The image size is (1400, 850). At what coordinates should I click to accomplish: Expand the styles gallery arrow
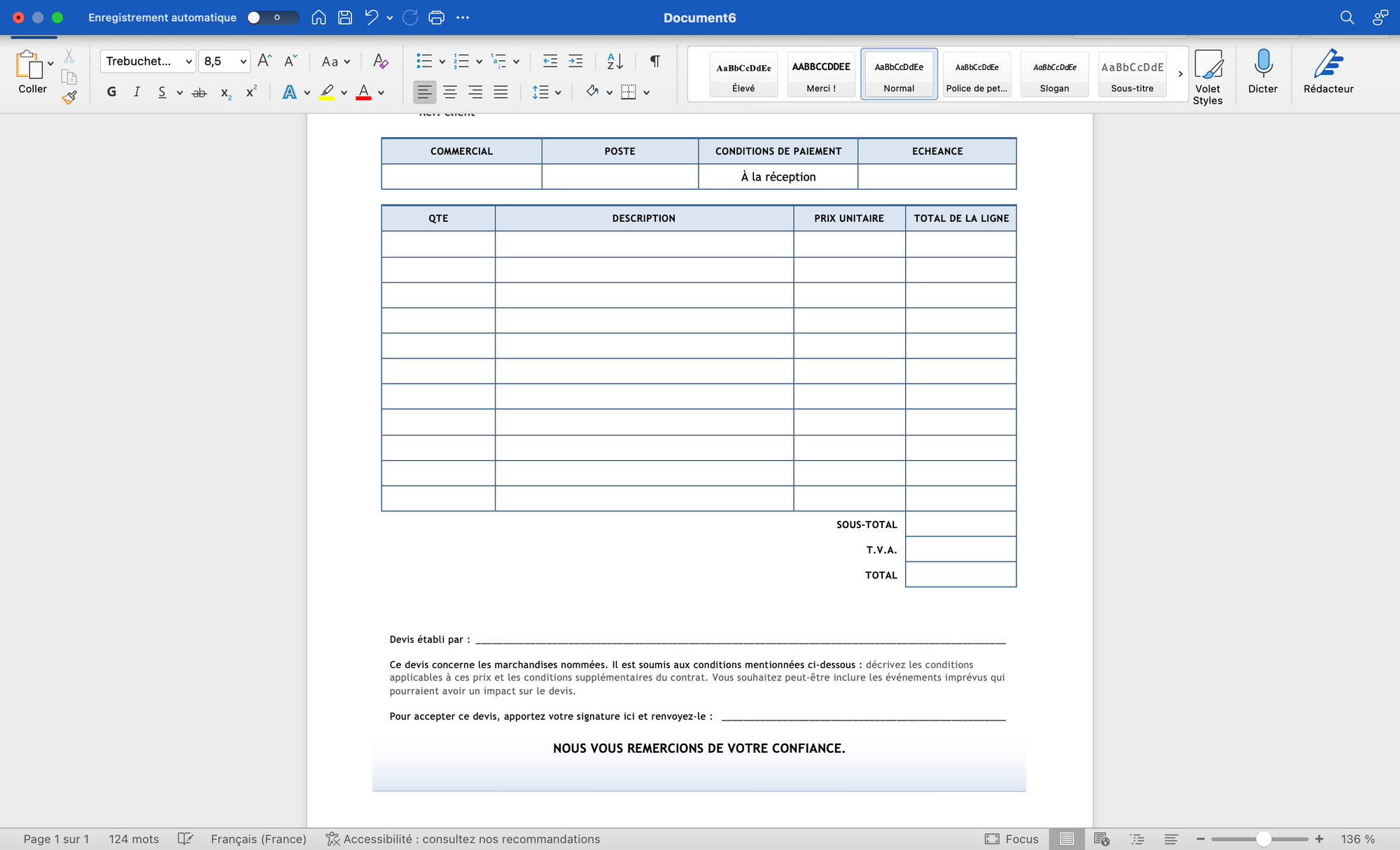tap(1180, 74)
